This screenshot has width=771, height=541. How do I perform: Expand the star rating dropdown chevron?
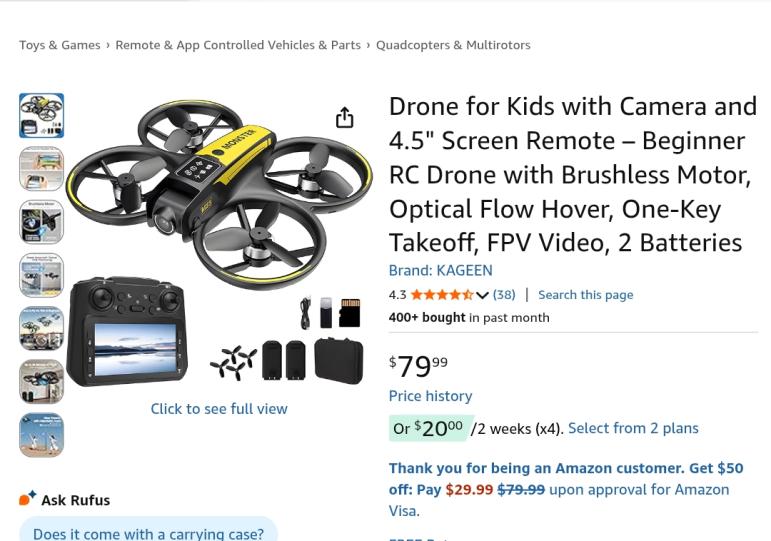(482, 295)
